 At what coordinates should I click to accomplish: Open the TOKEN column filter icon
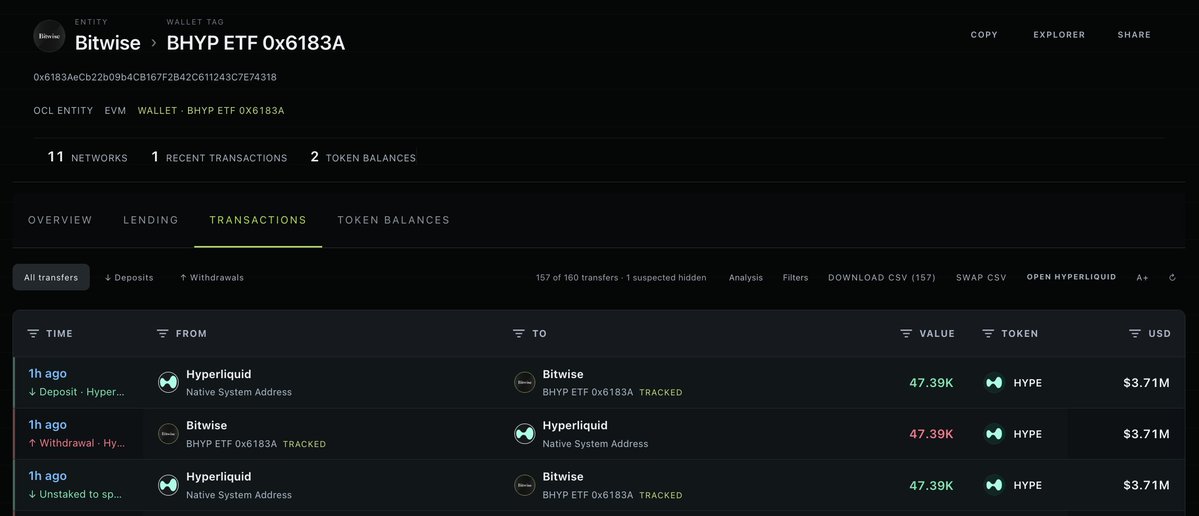(988, 333)
